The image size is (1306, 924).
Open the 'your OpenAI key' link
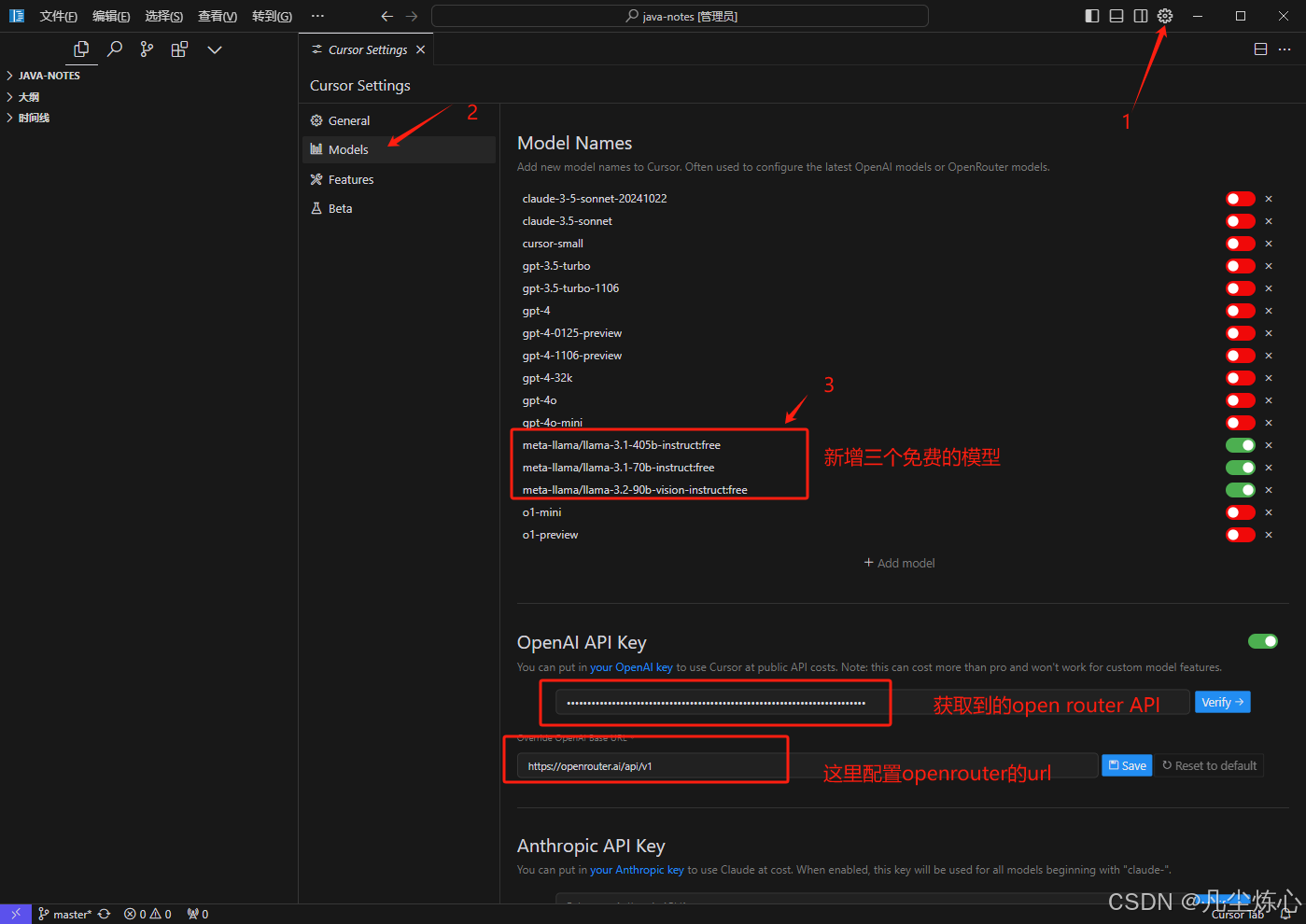pyautogui.click(x=631, y=667)
